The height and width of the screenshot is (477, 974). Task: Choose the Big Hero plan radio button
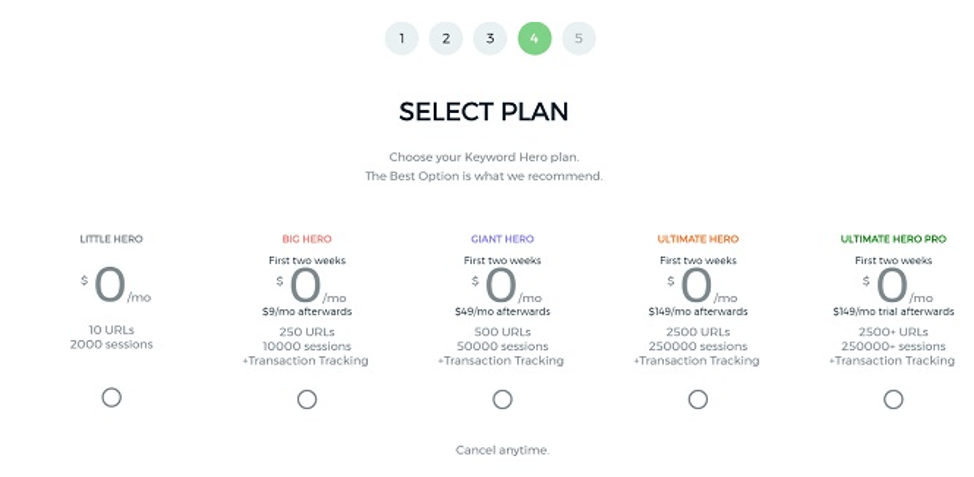307,399
